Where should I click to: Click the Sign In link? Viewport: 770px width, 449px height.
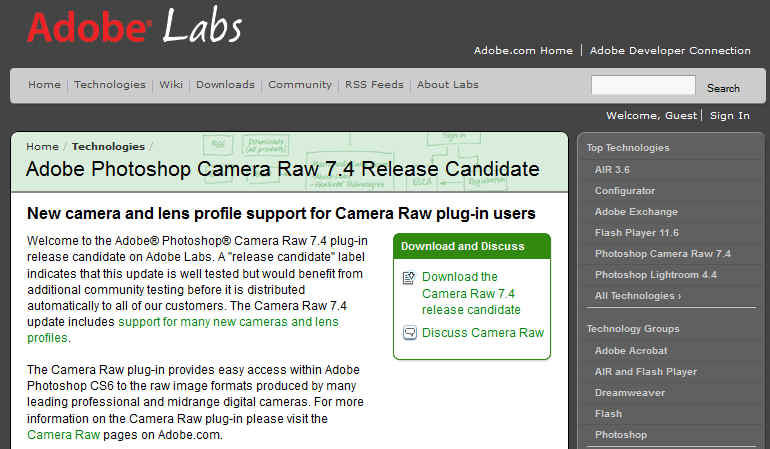pyautogui.click(x=730, y=116)
